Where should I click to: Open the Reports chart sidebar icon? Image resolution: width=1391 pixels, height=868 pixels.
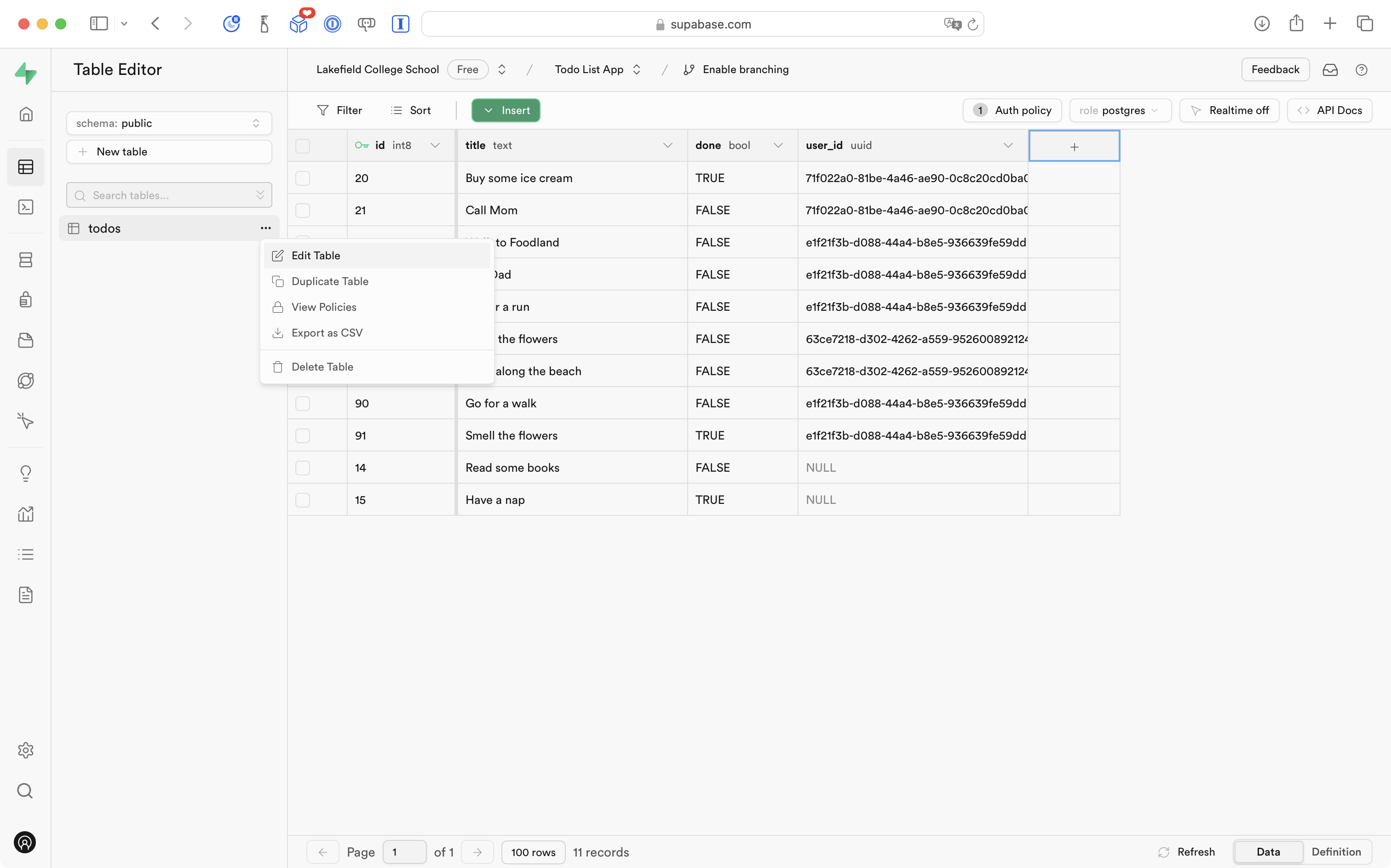coord(26,514)
